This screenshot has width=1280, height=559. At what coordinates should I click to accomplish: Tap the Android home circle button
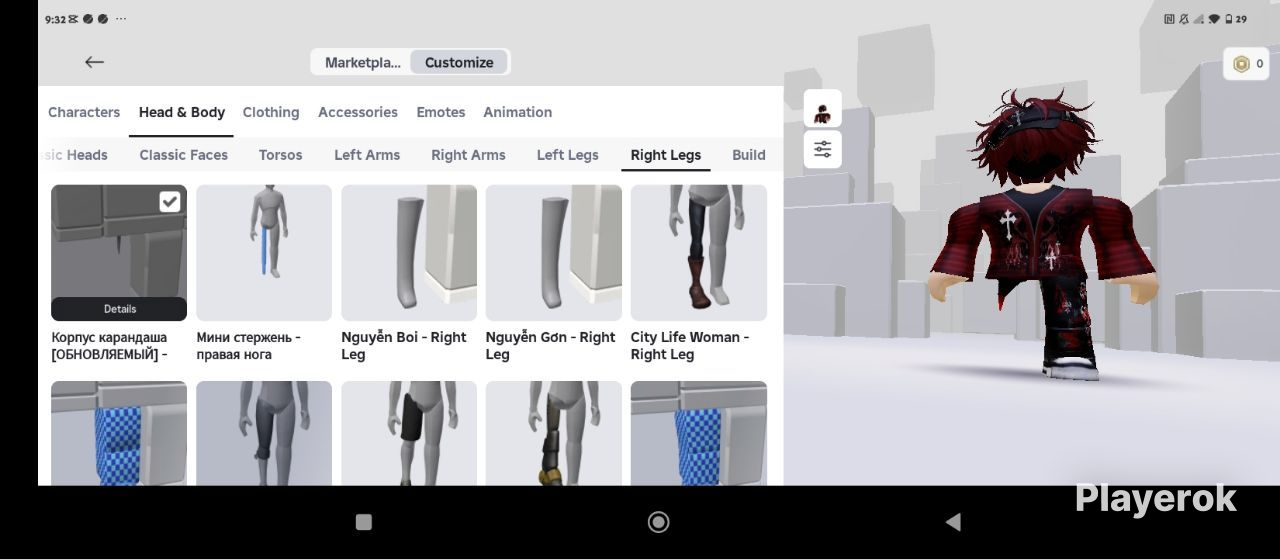(x=658, y=522)
